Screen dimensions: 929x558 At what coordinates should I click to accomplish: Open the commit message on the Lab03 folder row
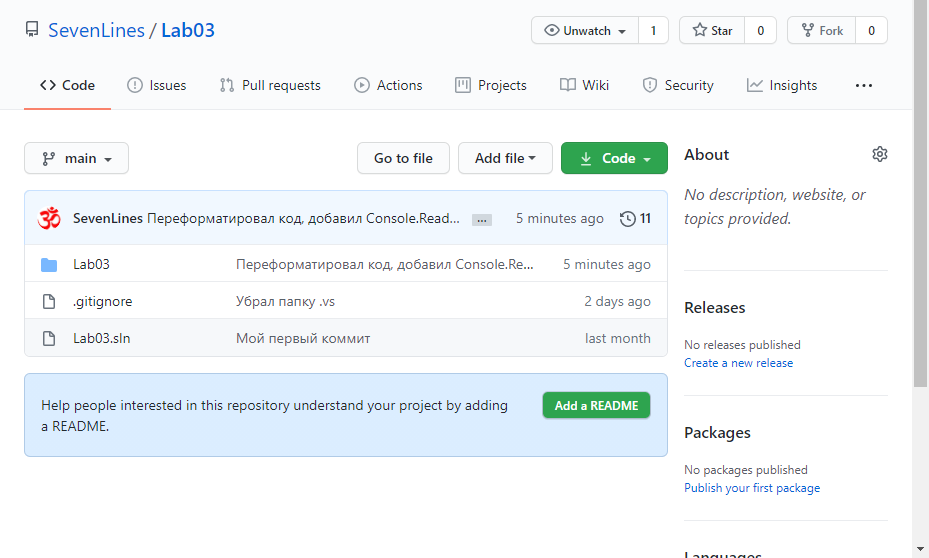click(385, 264)
